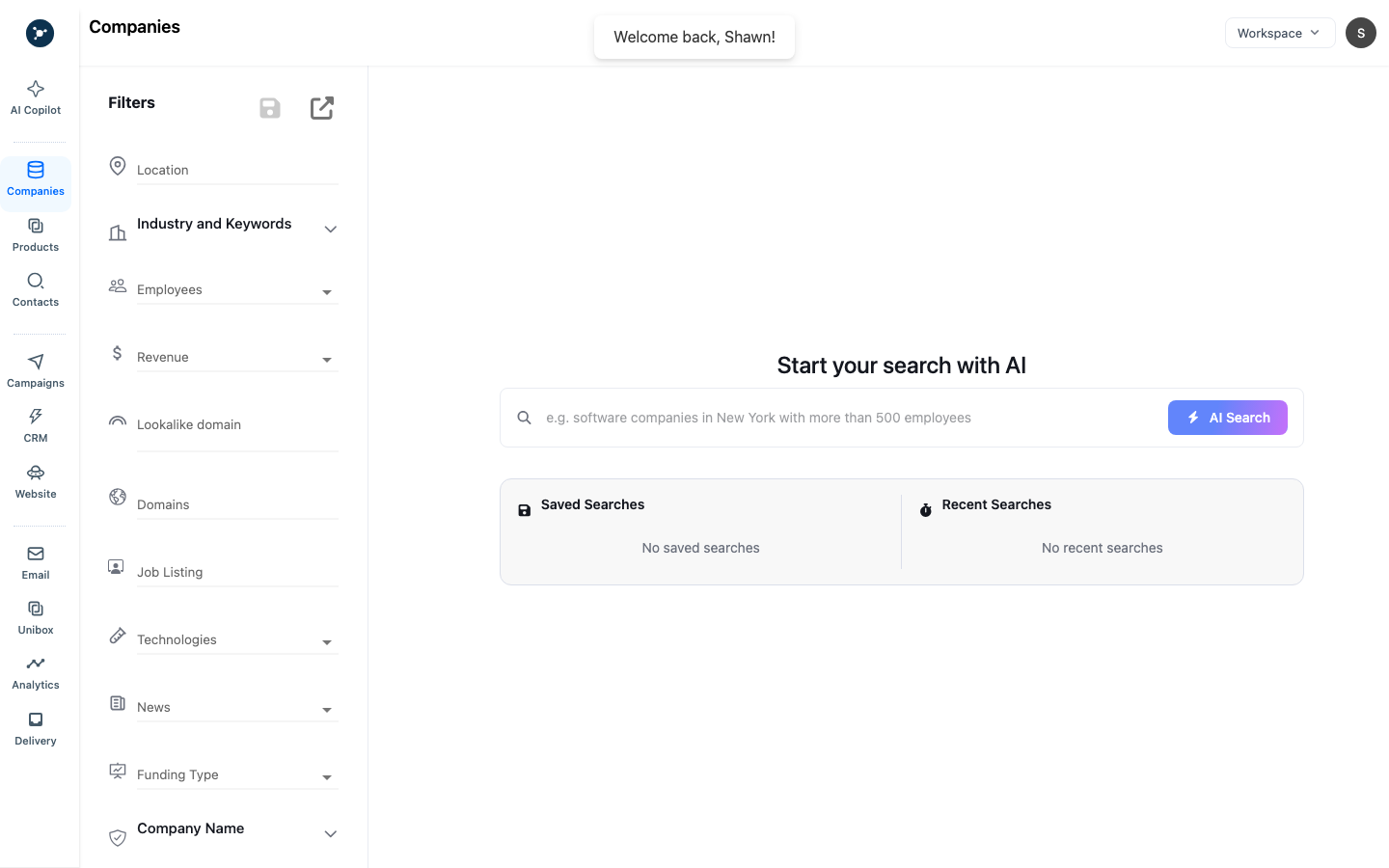Click the Employees people icon

(x=118, y=285)
